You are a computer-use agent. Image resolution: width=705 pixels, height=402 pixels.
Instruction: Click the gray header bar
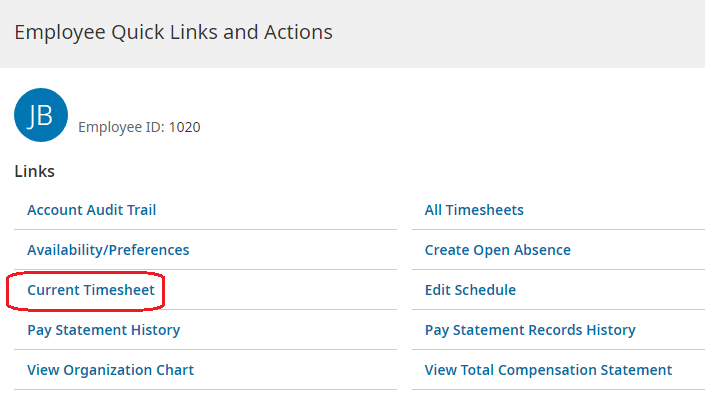coord(520,33)
